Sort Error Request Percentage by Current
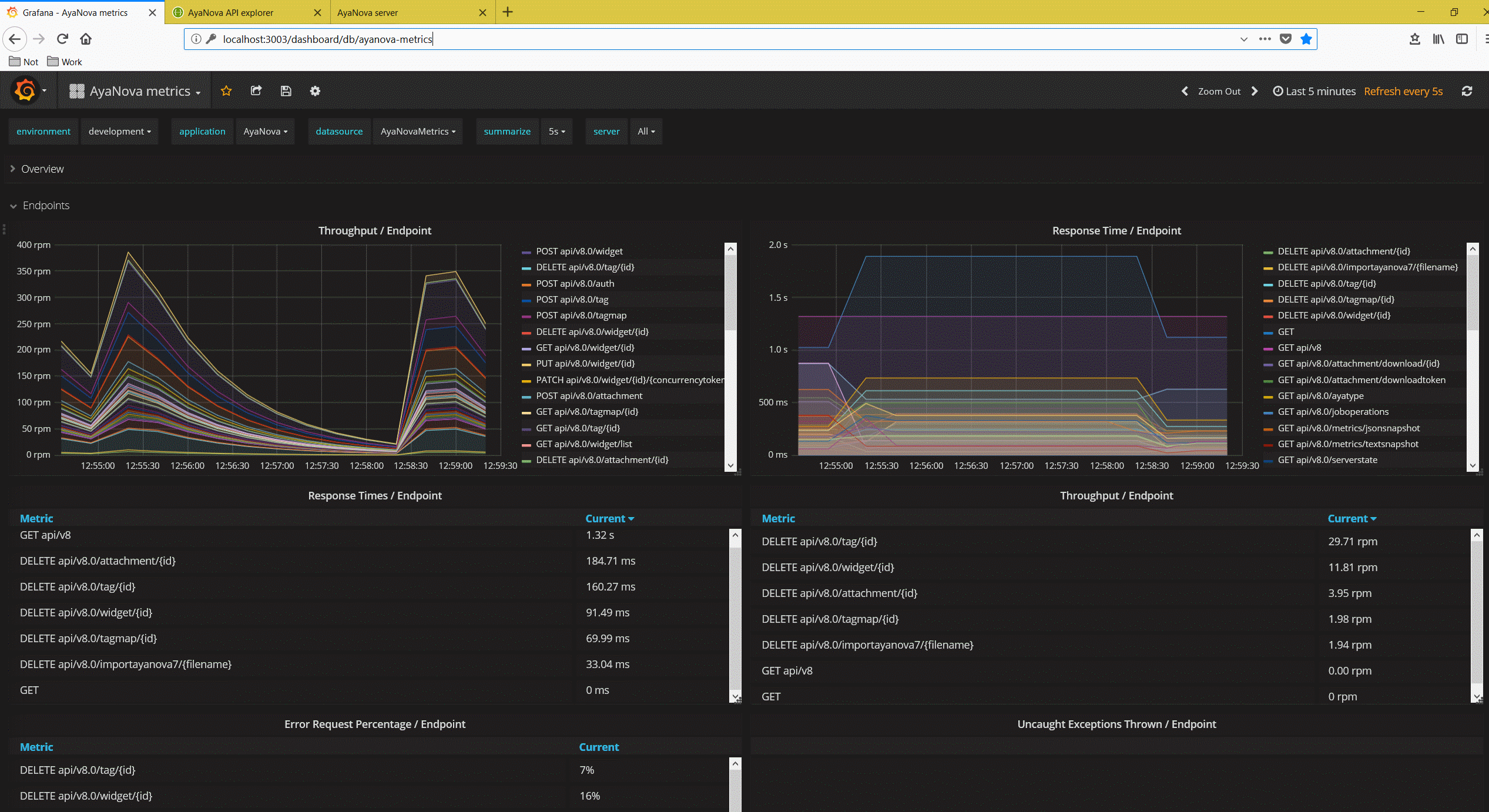Viewport: 1489px width, 812px height. pyautogui.click(x=599, y=747)
